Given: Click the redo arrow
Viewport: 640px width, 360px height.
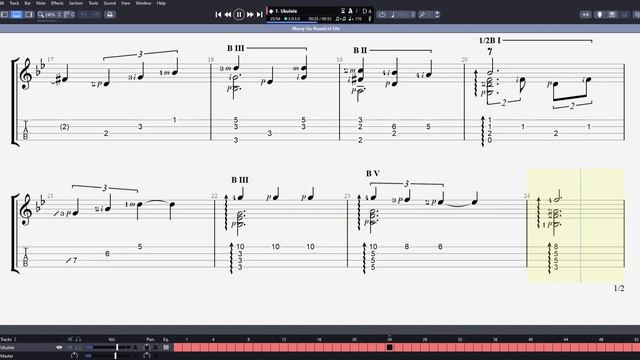Looking at the screenshot, I should (96, 14).
